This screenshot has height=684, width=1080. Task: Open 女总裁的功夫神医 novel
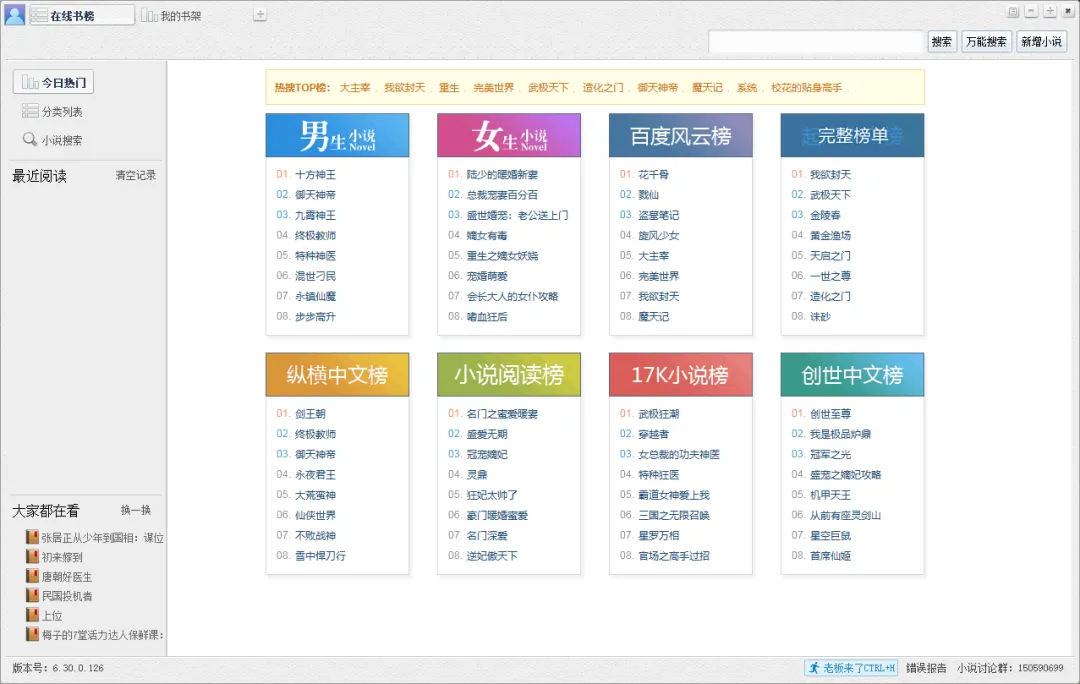[679, 454]
